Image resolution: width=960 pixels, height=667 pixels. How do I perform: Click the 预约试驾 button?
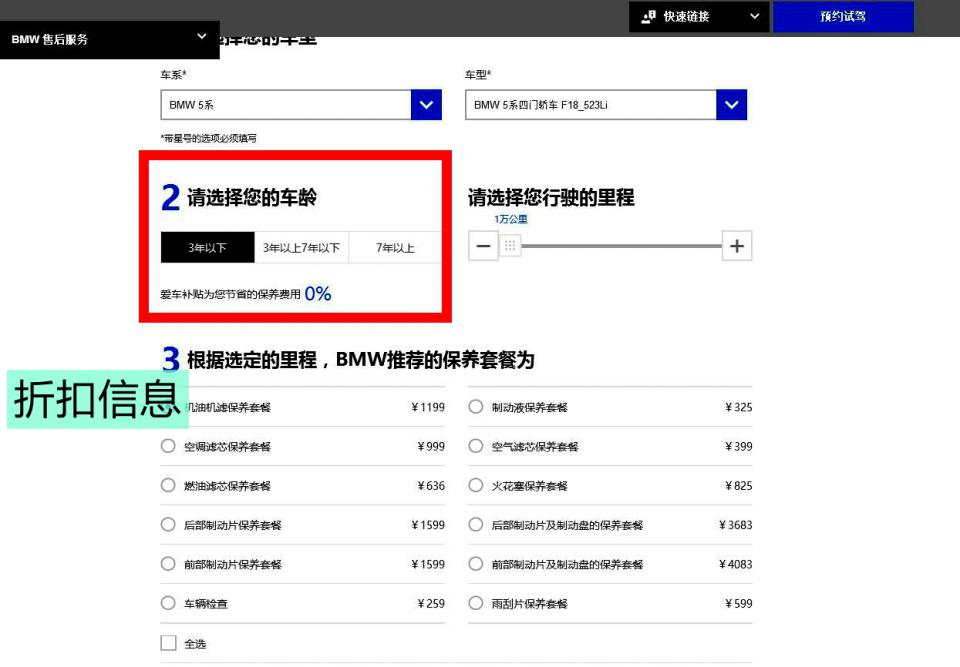pyautogui.click(x=843, y=17)
